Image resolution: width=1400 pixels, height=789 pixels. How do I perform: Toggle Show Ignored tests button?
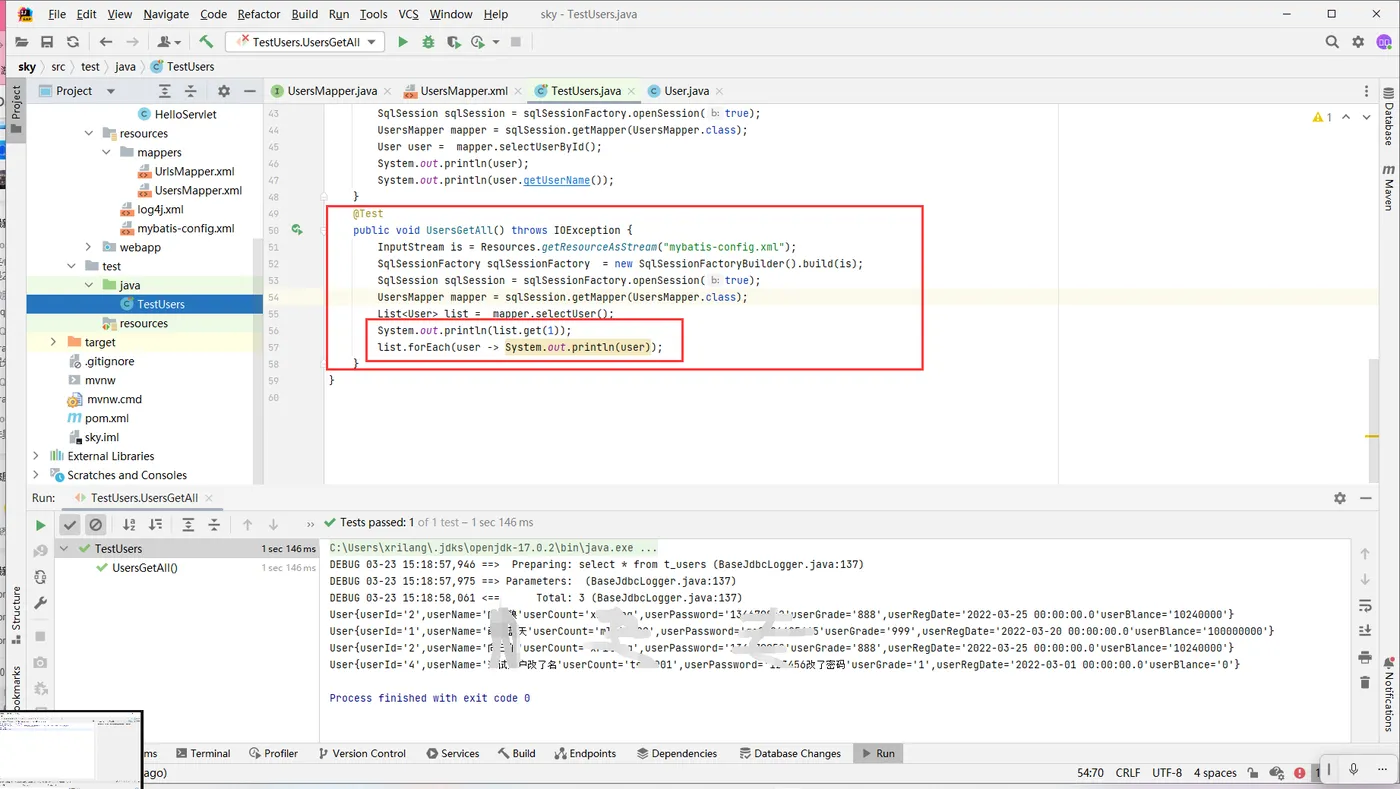tap(95, 524)
